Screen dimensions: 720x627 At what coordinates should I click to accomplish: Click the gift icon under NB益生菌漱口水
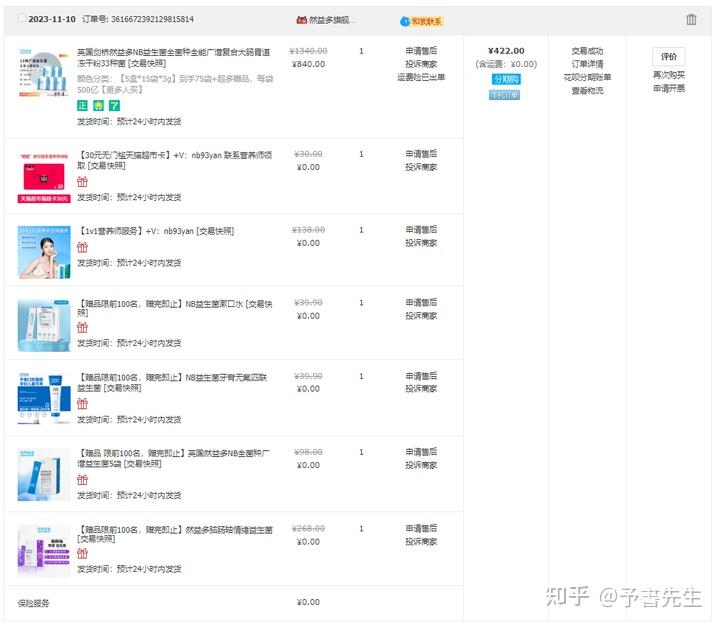[82, 328]
